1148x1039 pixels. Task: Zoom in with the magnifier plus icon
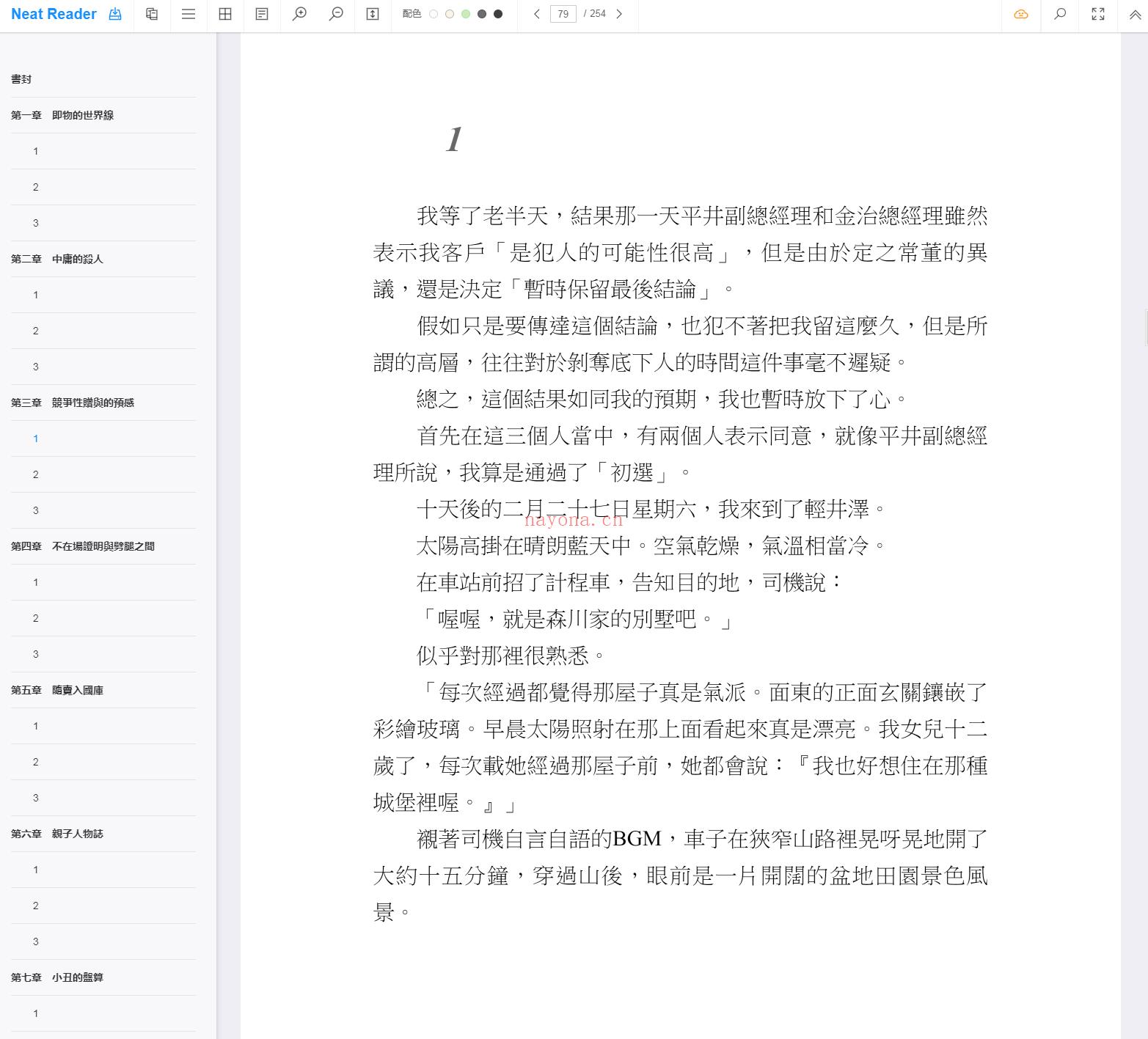299,14
